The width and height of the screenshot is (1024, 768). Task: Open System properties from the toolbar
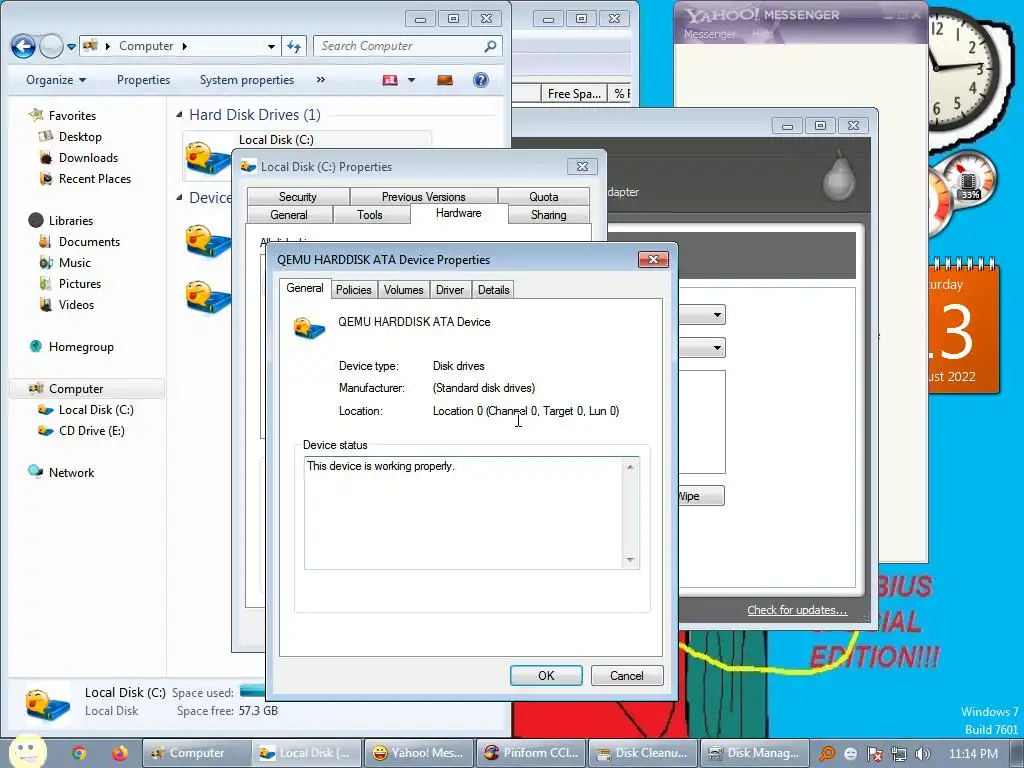pyautogui.click(x=246, y=80)
